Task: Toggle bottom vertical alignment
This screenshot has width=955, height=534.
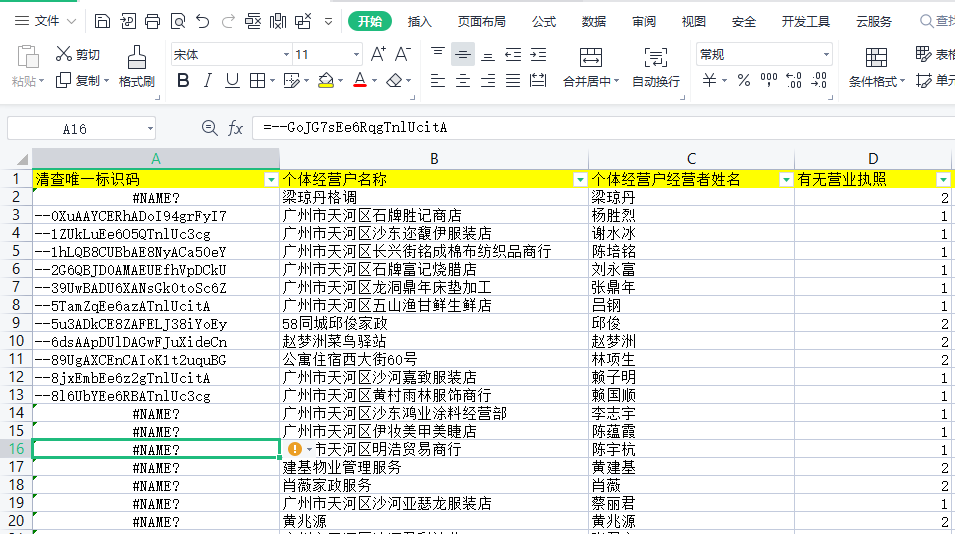Action: [488, 55]
